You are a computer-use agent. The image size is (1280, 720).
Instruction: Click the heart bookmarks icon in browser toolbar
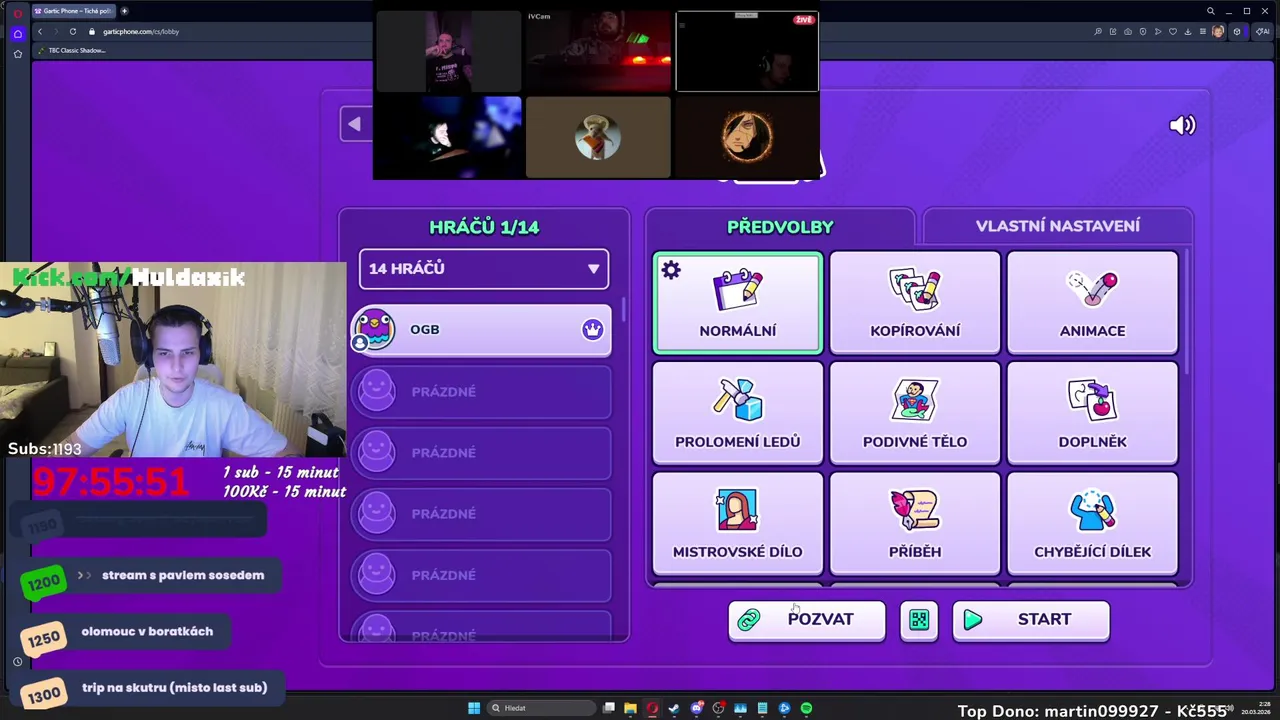click(1173, 31)
